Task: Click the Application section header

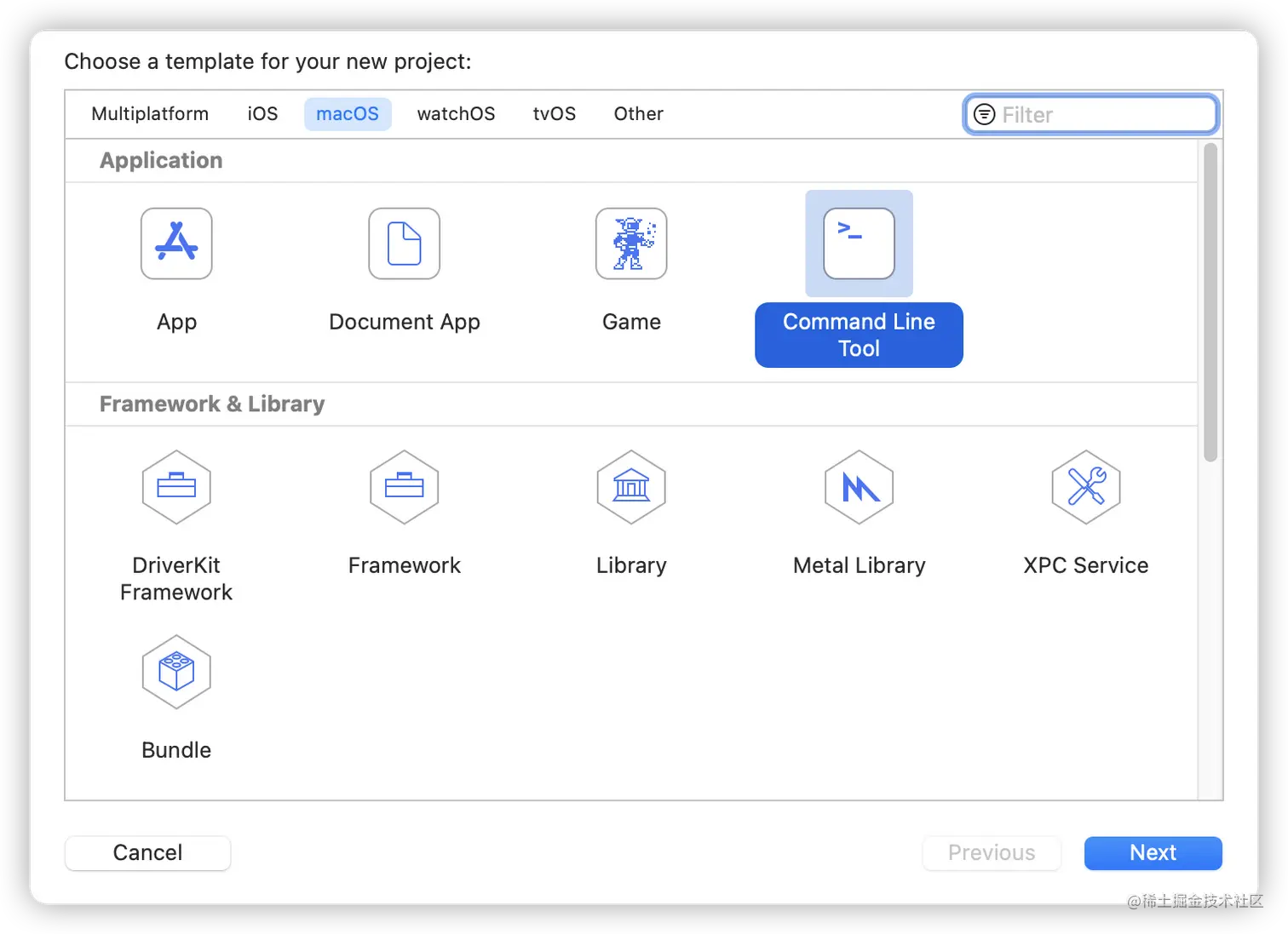Action: [x=161, y=161]
